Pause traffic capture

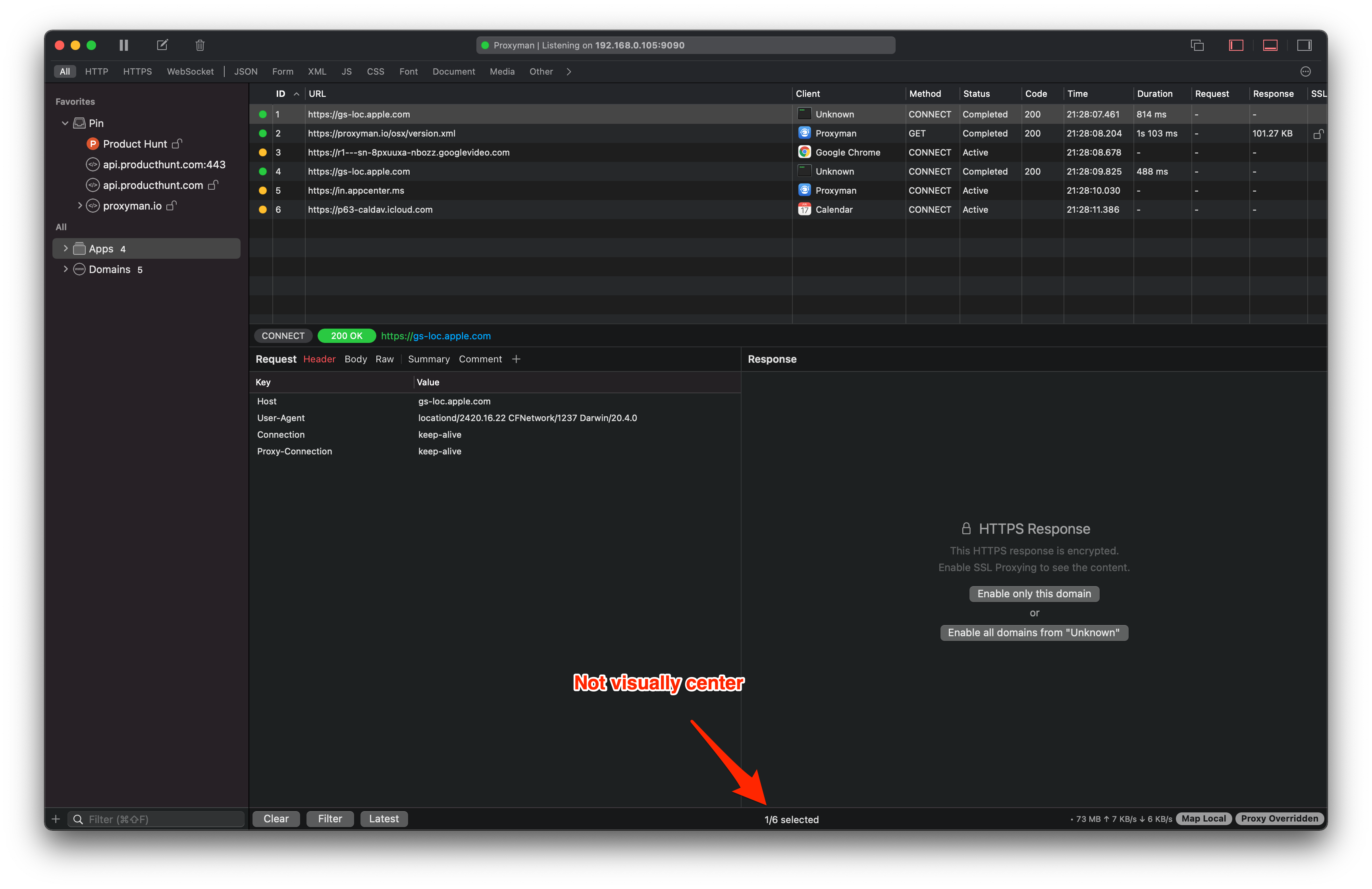pyautogui.click(x=123, y=45)
